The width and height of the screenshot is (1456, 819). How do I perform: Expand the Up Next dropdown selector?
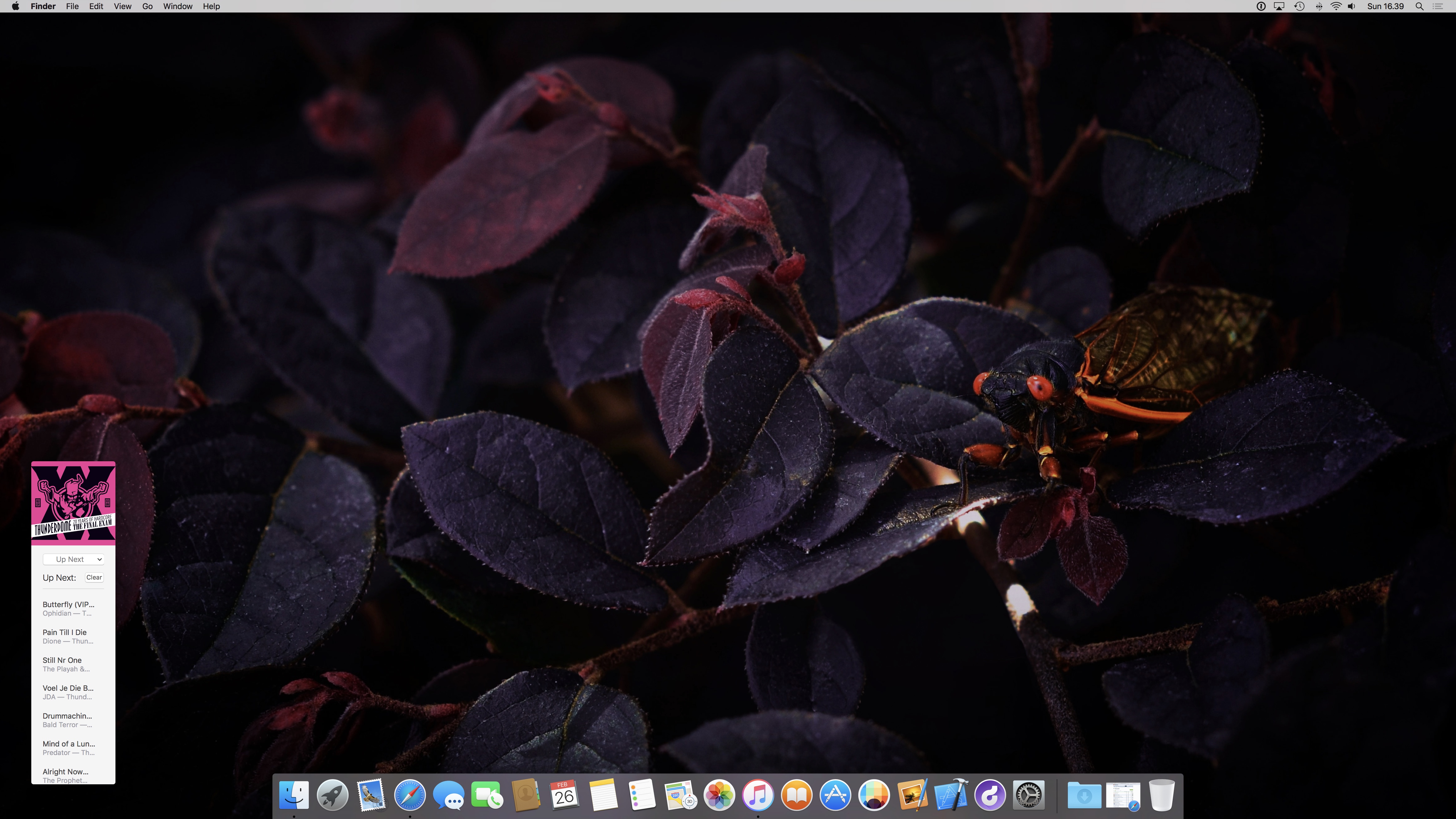point(73,559)
